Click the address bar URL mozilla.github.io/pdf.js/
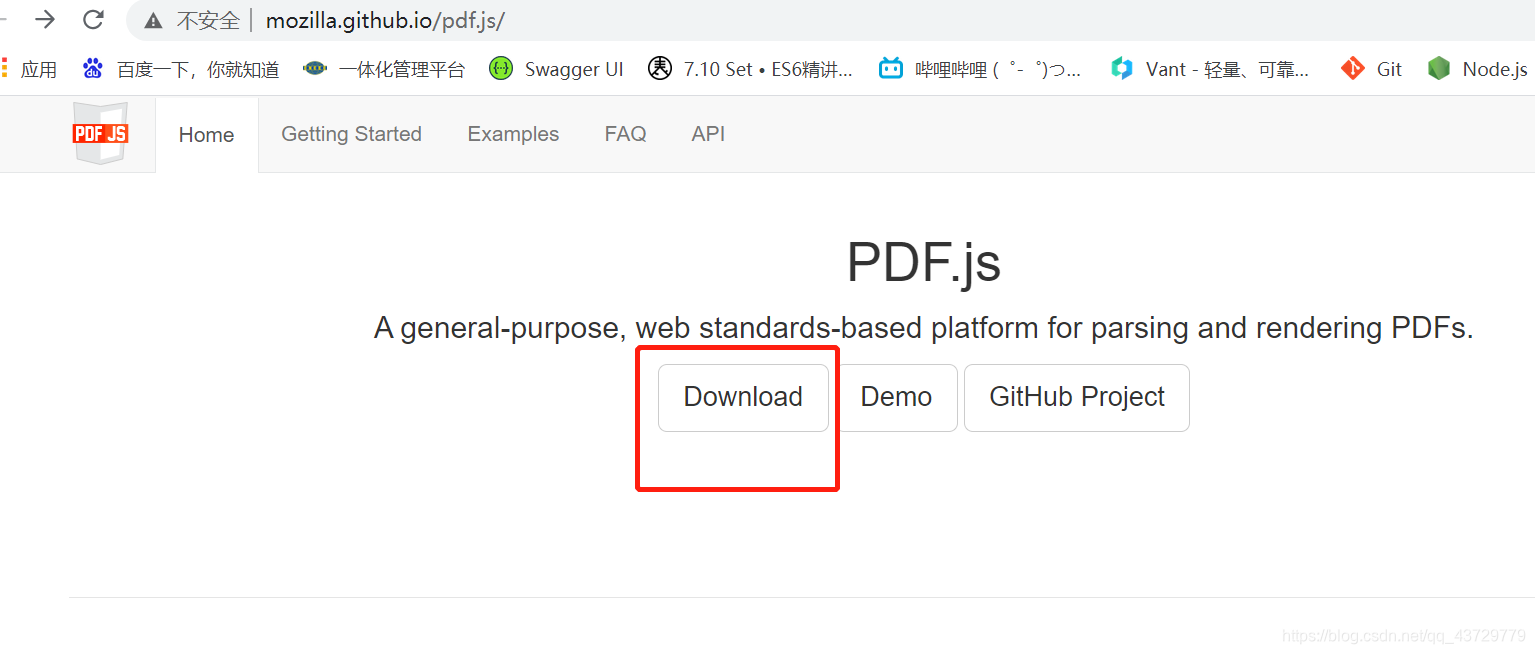This screenshot has width=1535, height=654. point(385,20)
